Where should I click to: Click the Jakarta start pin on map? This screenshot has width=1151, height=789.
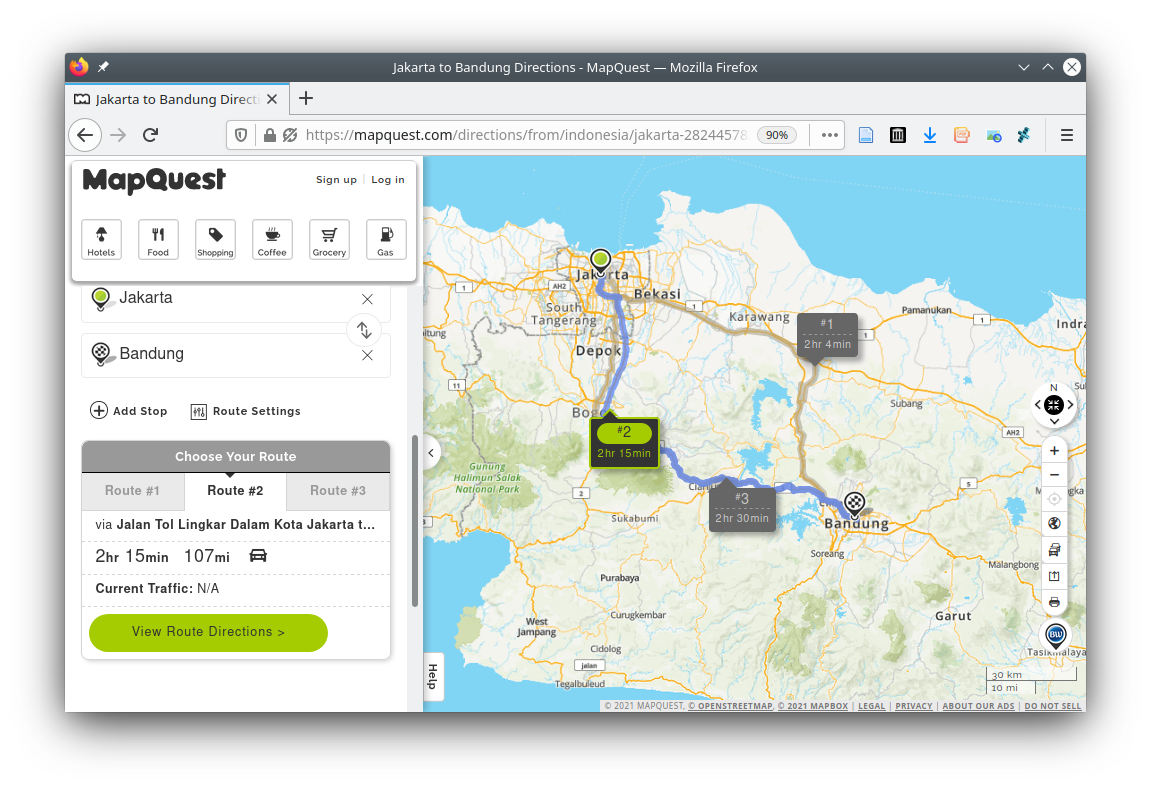coord(600,261)
